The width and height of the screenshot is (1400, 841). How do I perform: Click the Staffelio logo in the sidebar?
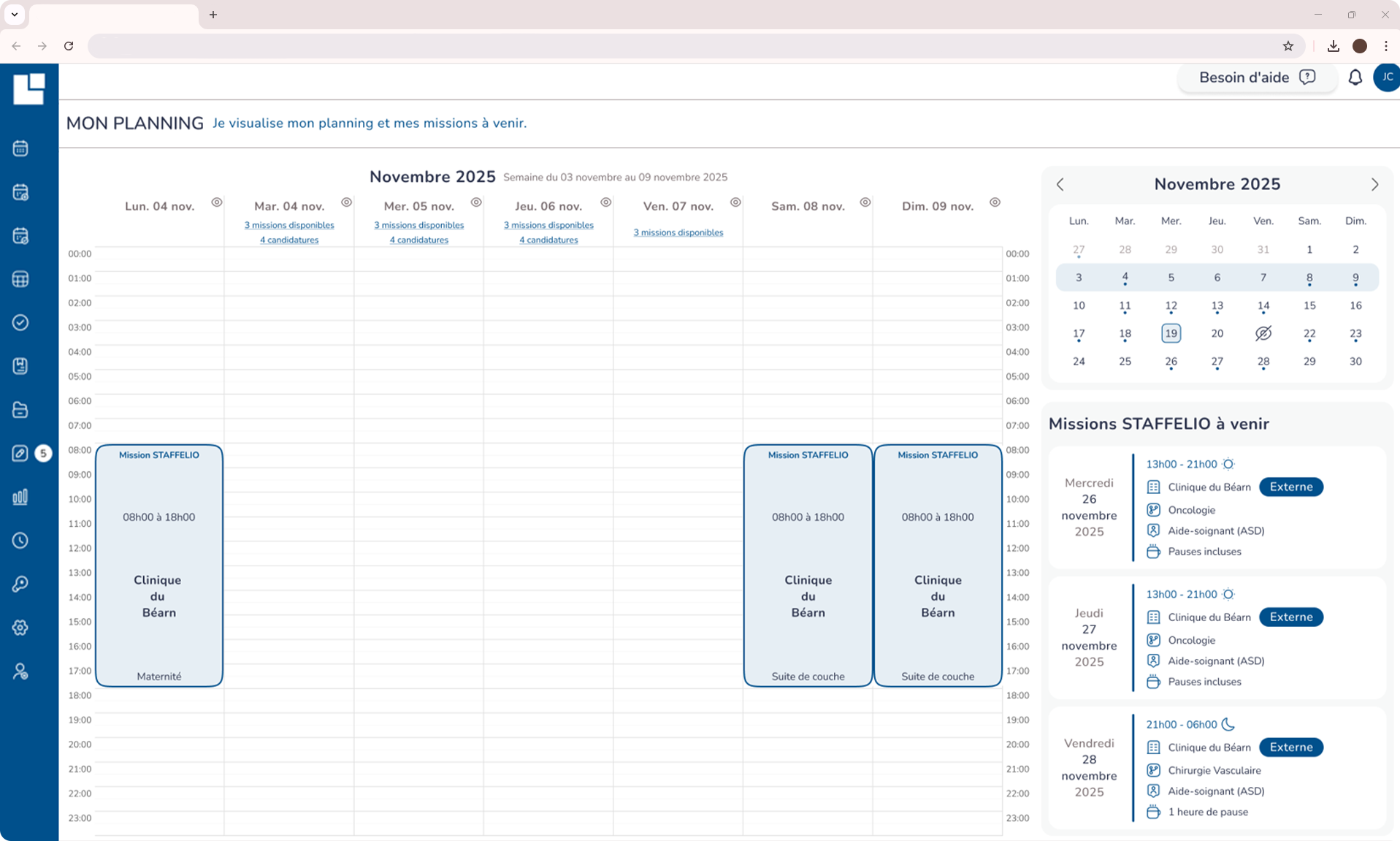28,89
